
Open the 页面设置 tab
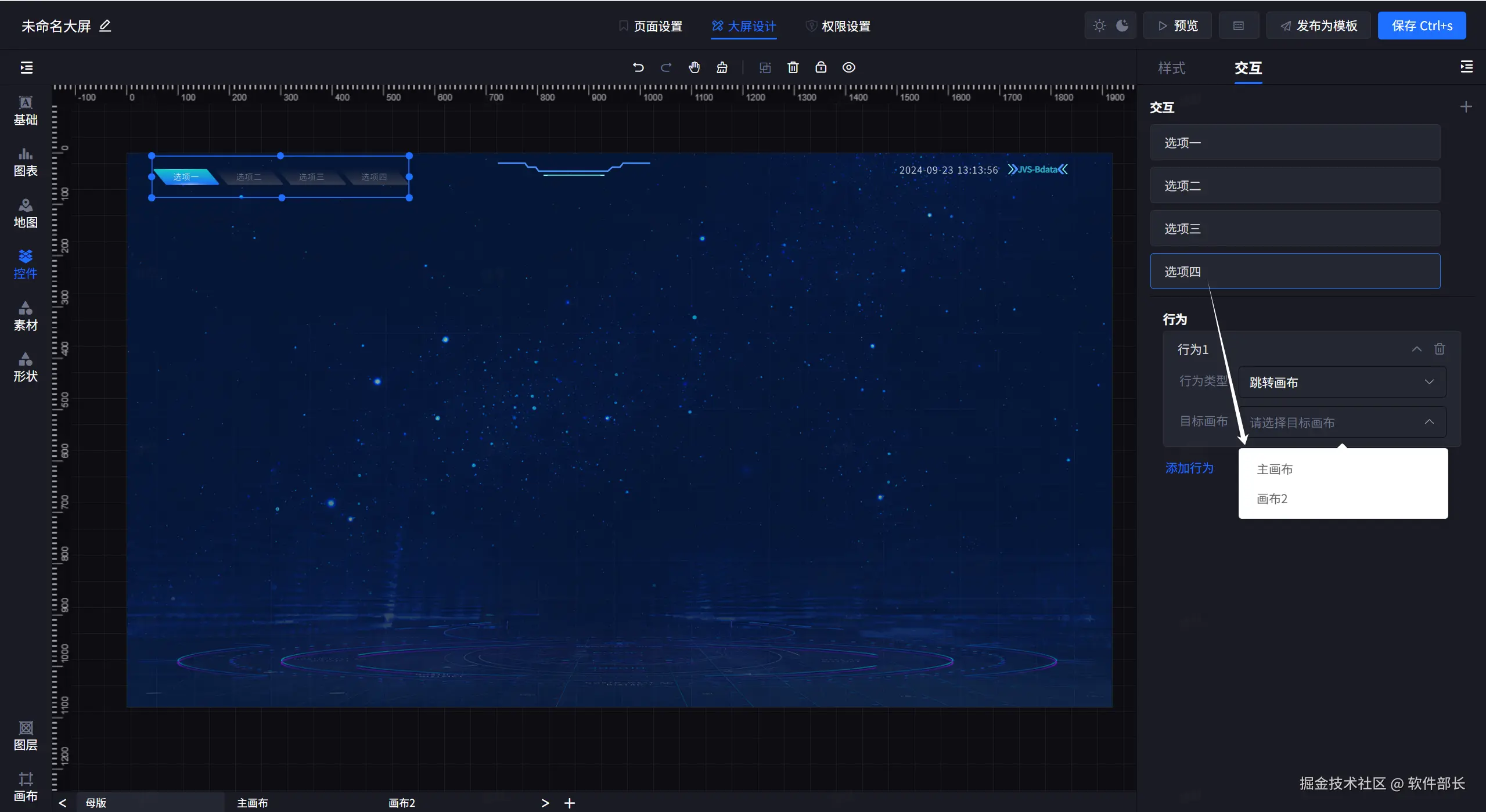click(650, 26)
